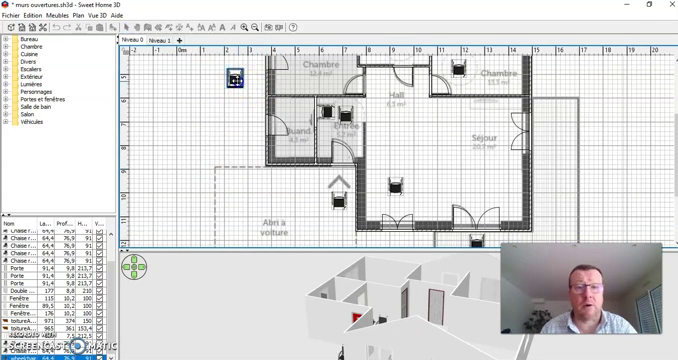Sort furniture list by H... height column
678x360 pixels.
click(x=83, y=223)
